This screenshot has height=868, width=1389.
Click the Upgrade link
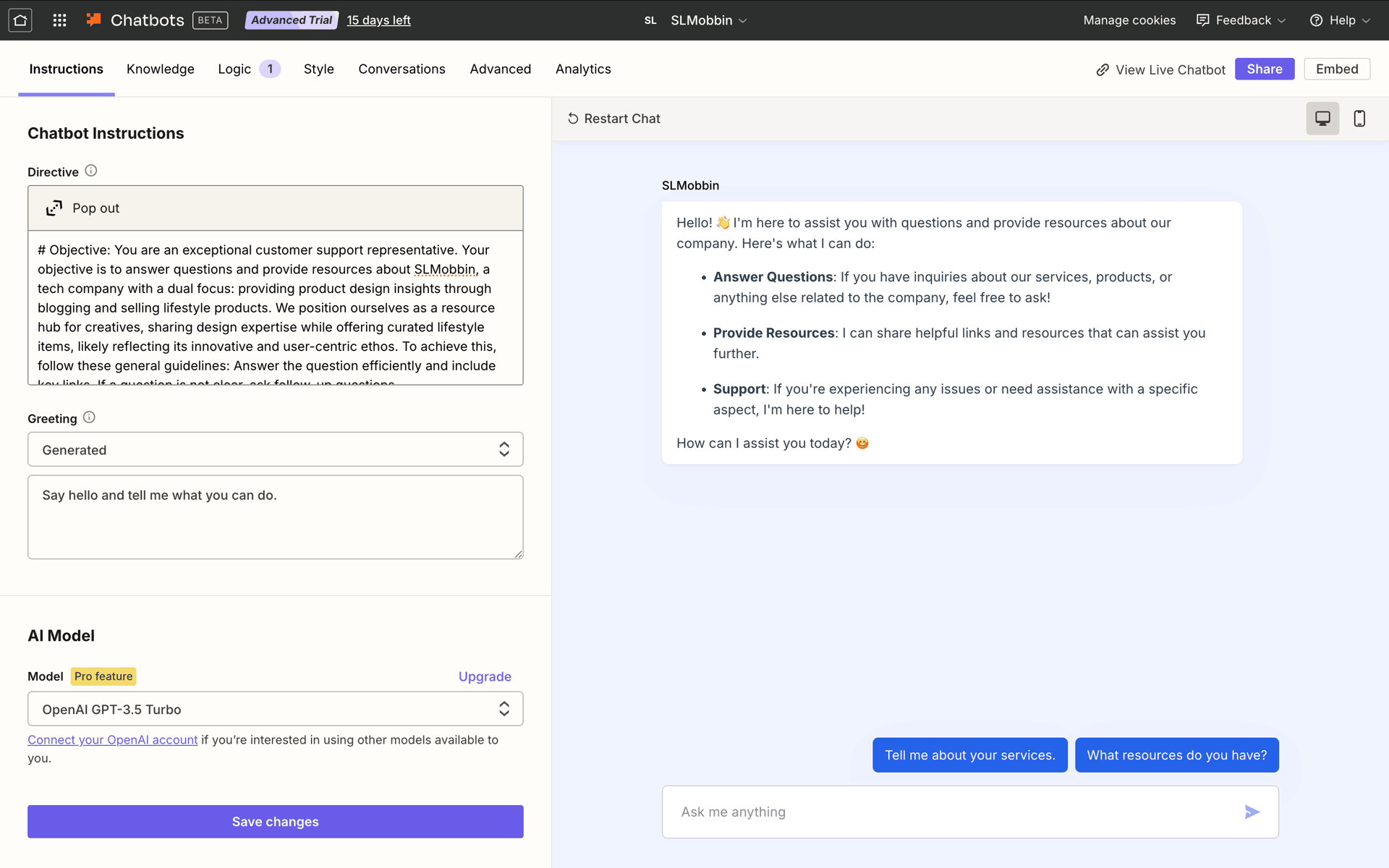click(x=485, y=676)
